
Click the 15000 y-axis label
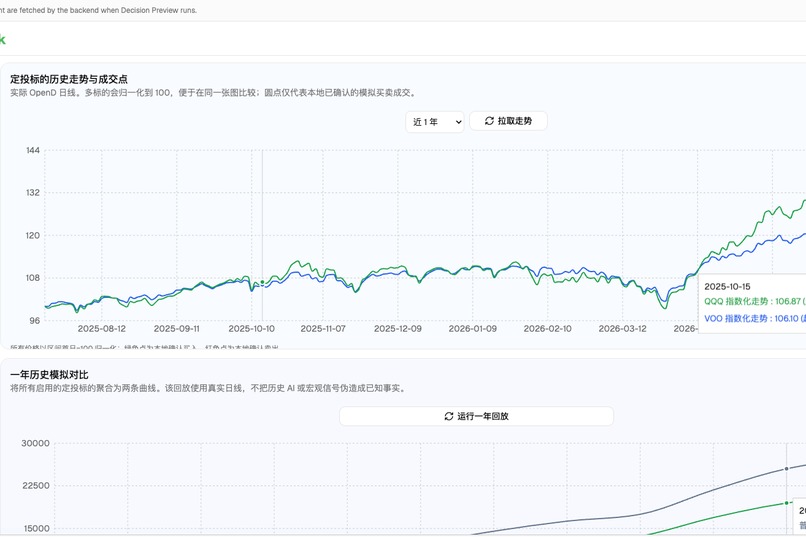tap(35, 529)
